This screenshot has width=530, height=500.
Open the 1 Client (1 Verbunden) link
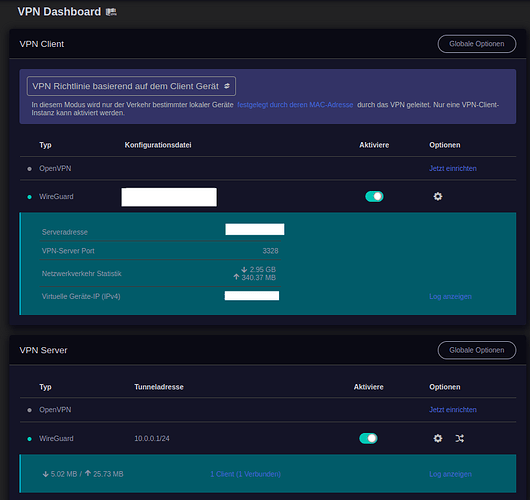click(245, 474)
